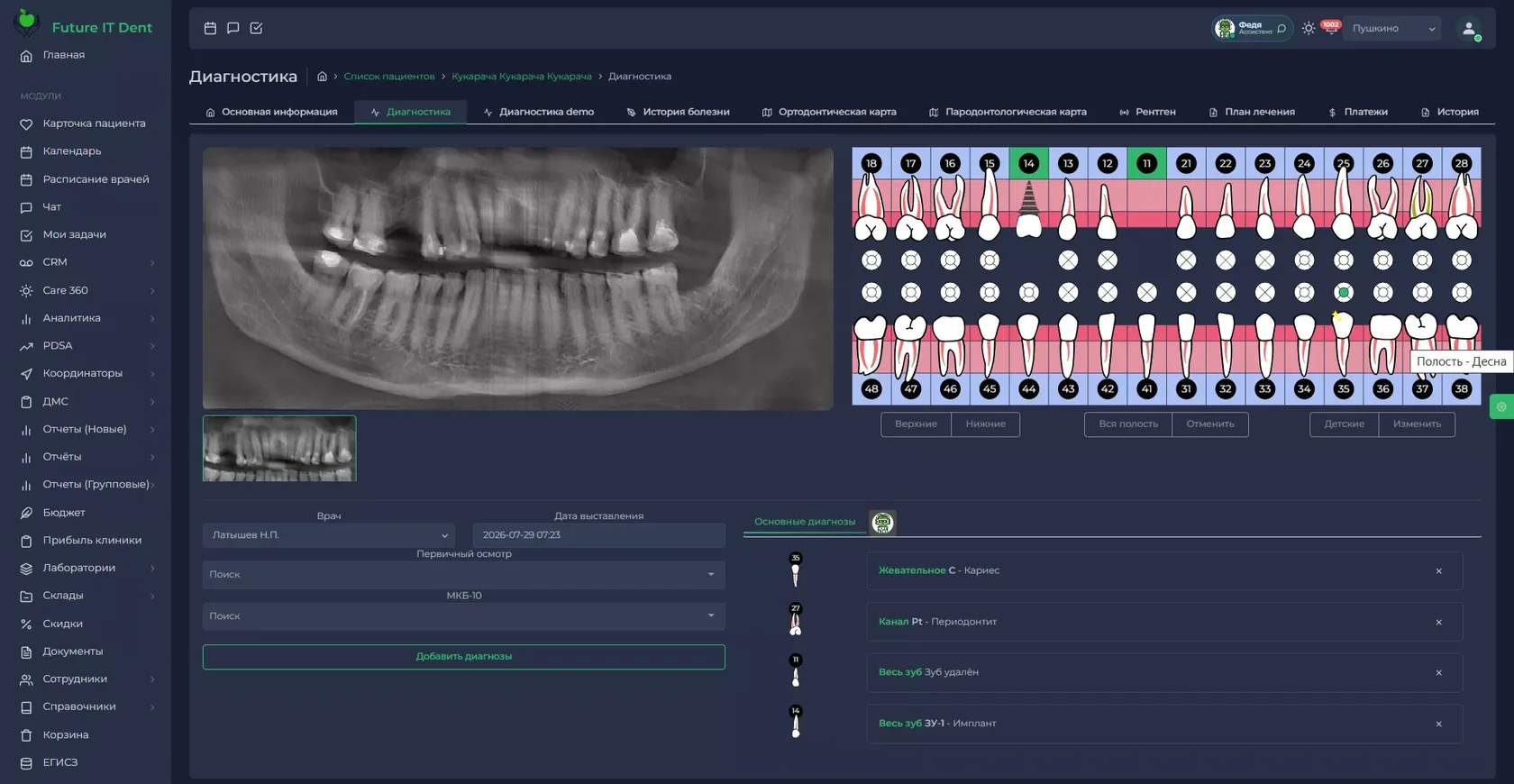This screenshot has width=1514, height=784.
Task: Open the AI assistant avatar beside Основные диагнозы
Action: click(882, 523)
